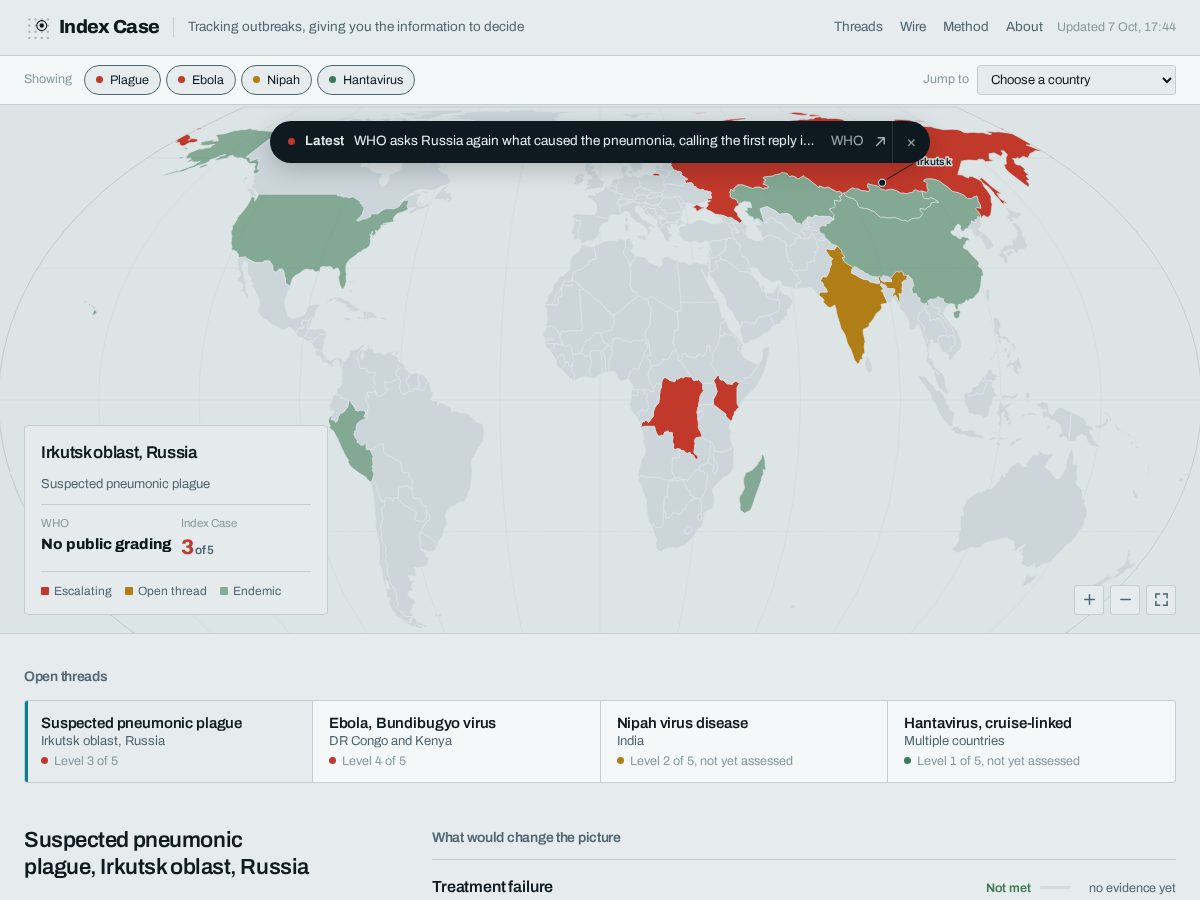1200x900 pixels.
Task: Expand map to fullscreen
Action: click(x=1161, y=600)
